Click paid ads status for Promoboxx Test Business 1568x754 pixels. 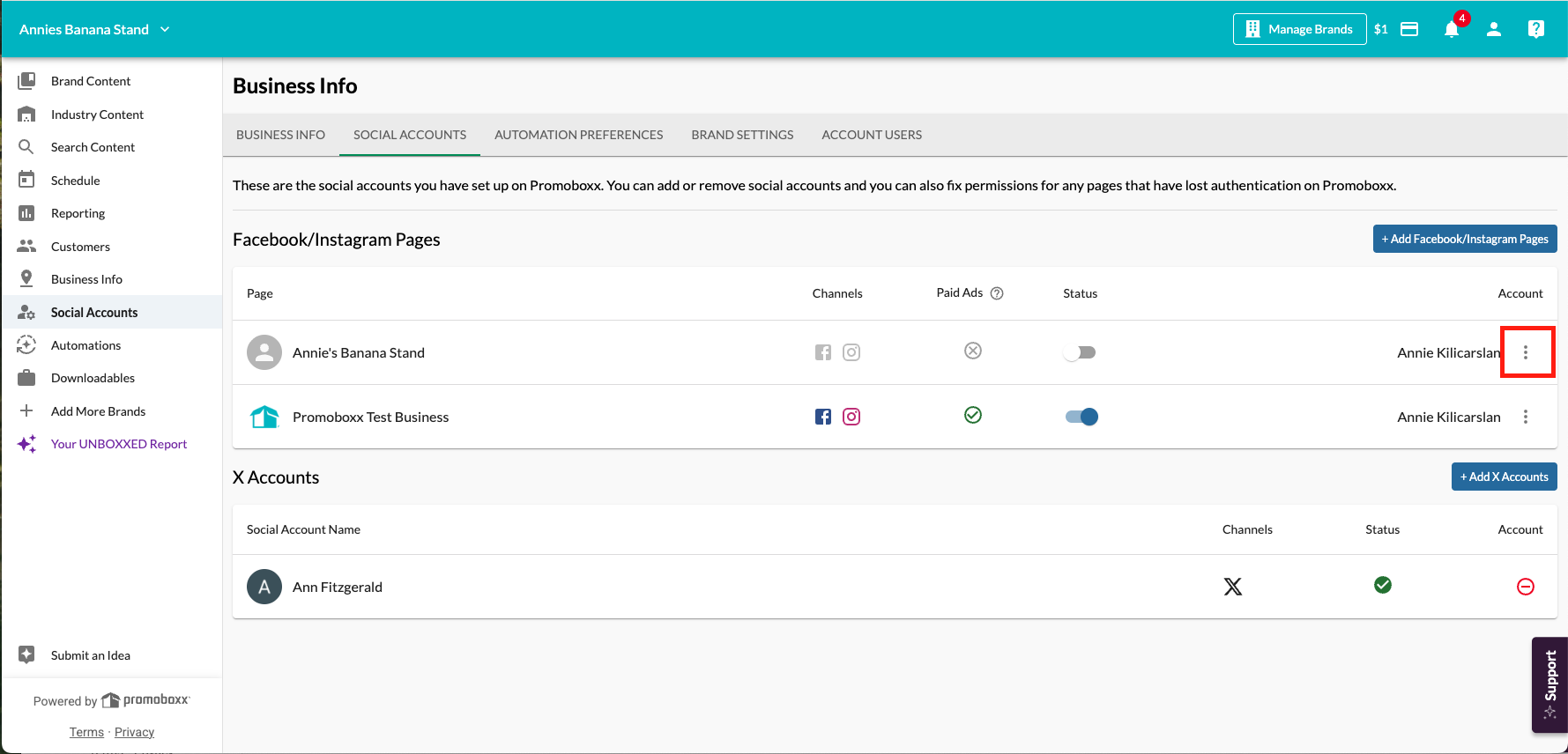(973, 415)
